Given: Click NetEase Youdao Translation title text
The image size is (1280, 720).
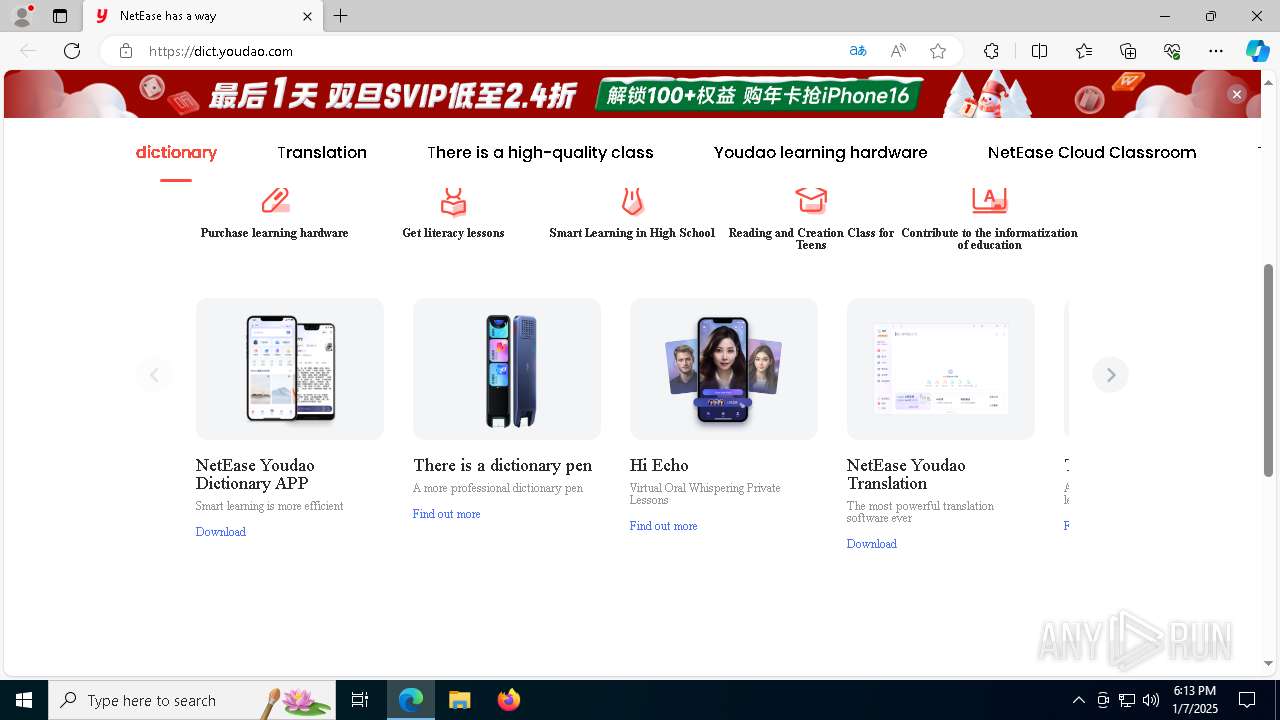Looking at the screenshot, I should (x=906, y=474).
